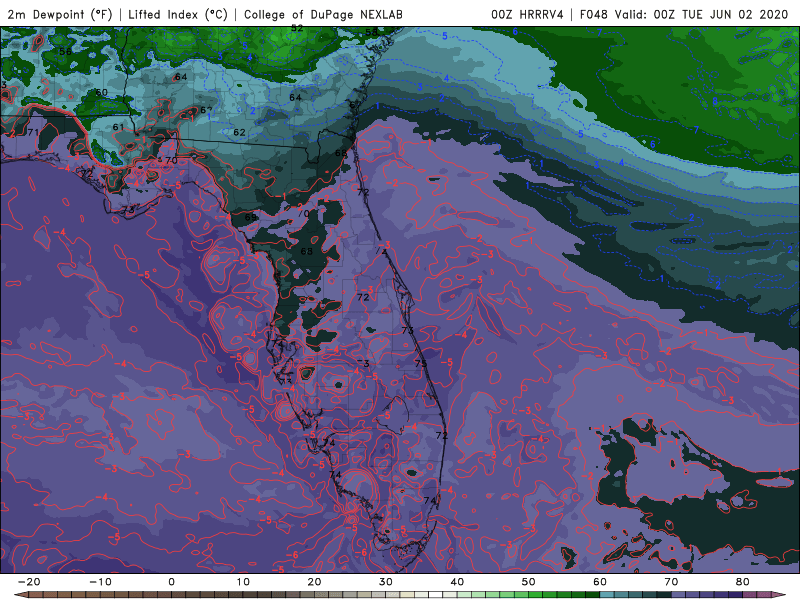Click the dewpoint value 60 on the map
Image resolution: width=800 pixels, height=600 pixels.
click(102, 92)
